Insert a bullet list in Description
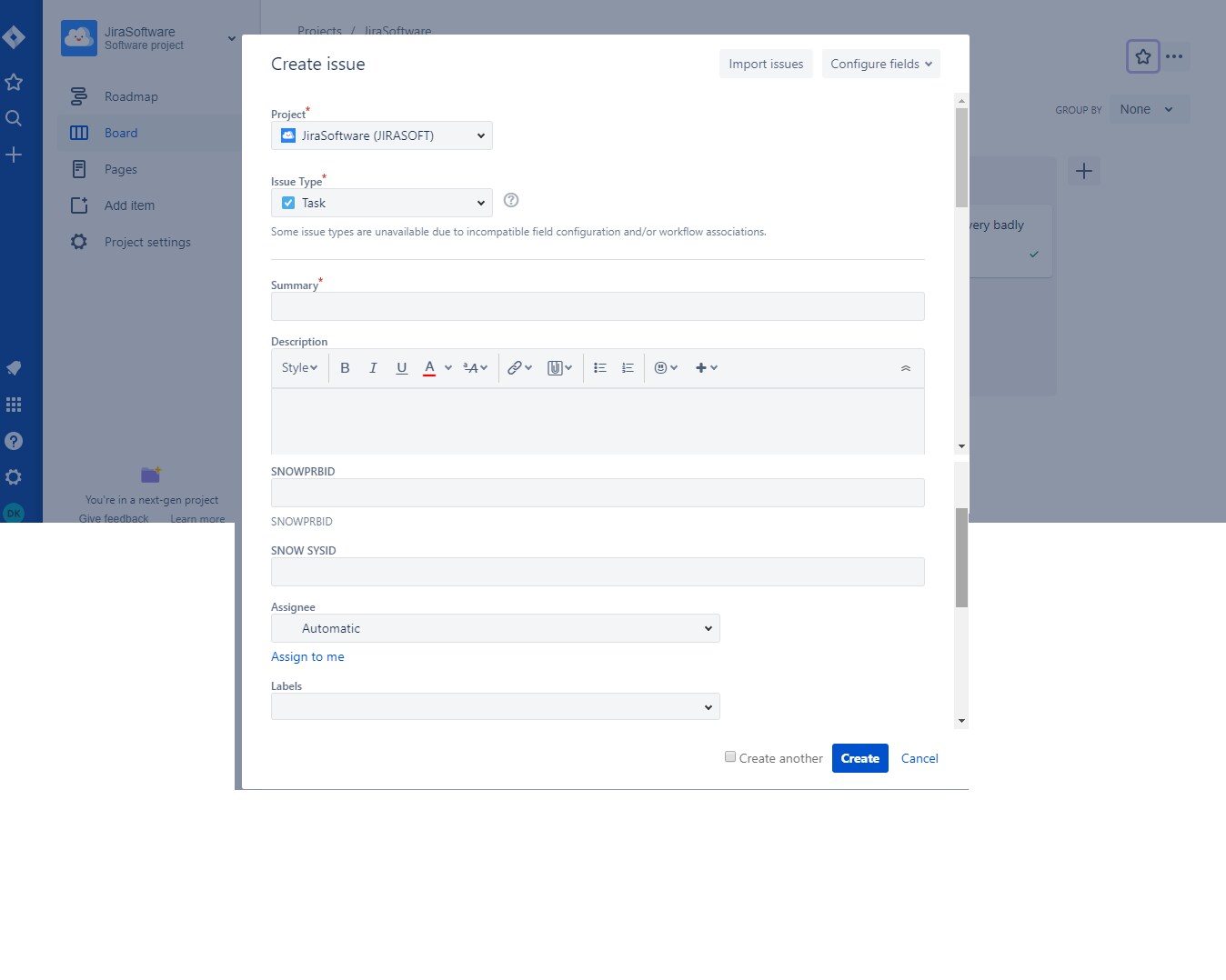The width and height of the screenshot is (1226, 980). point(600,368)
